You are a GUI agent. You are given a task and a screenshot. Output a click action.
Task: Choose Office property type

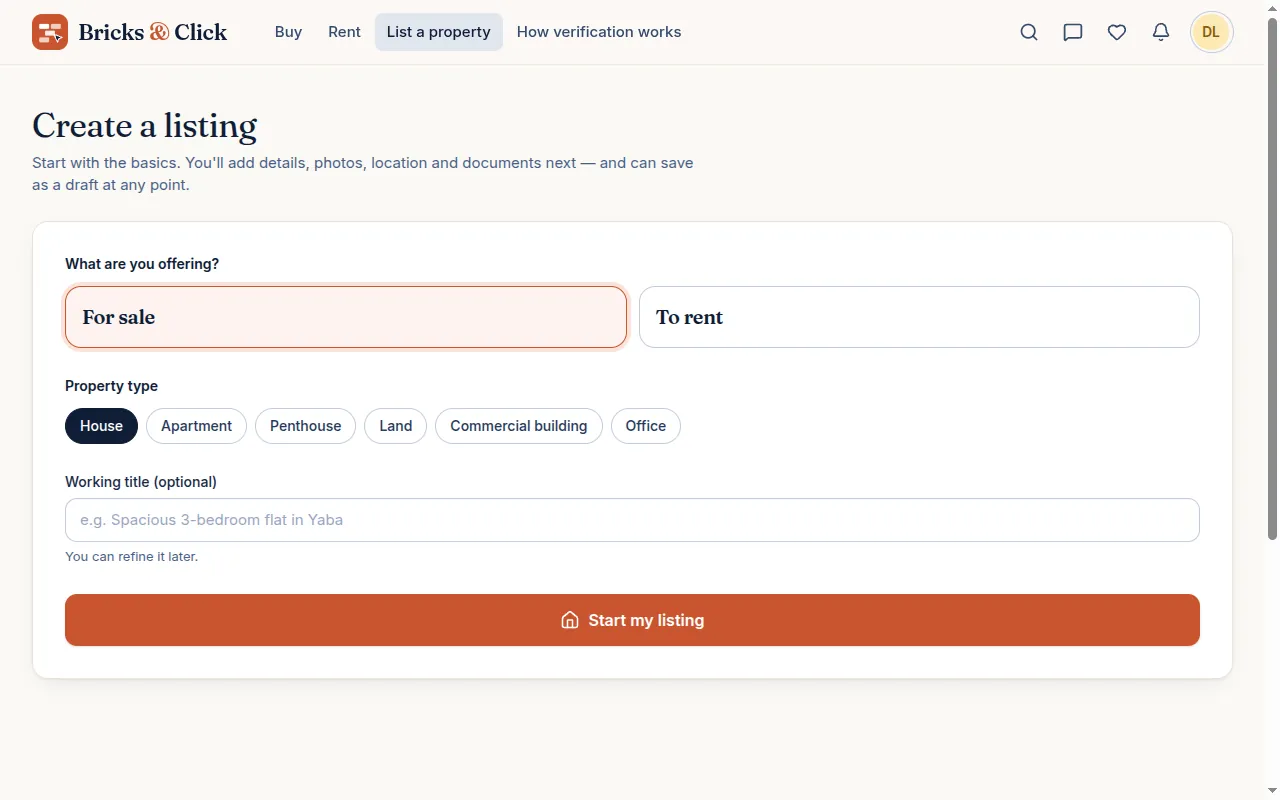point(646,426)
